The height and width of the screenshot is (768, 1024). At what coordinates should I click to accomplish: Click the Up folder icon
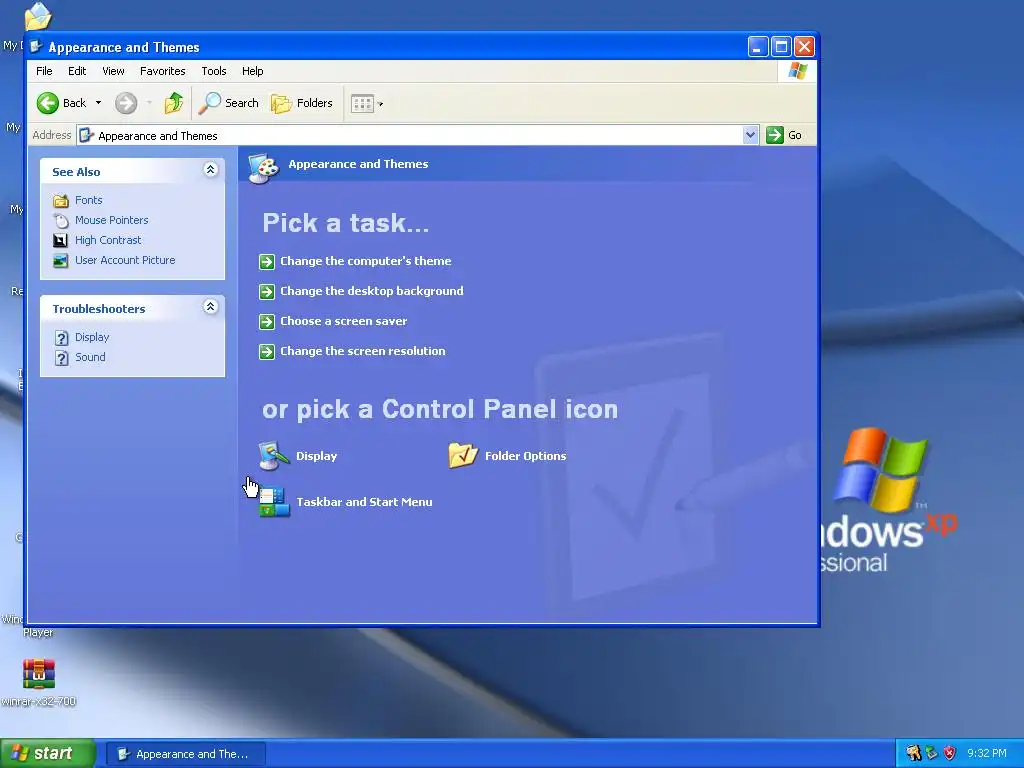[x=174, y=103]
